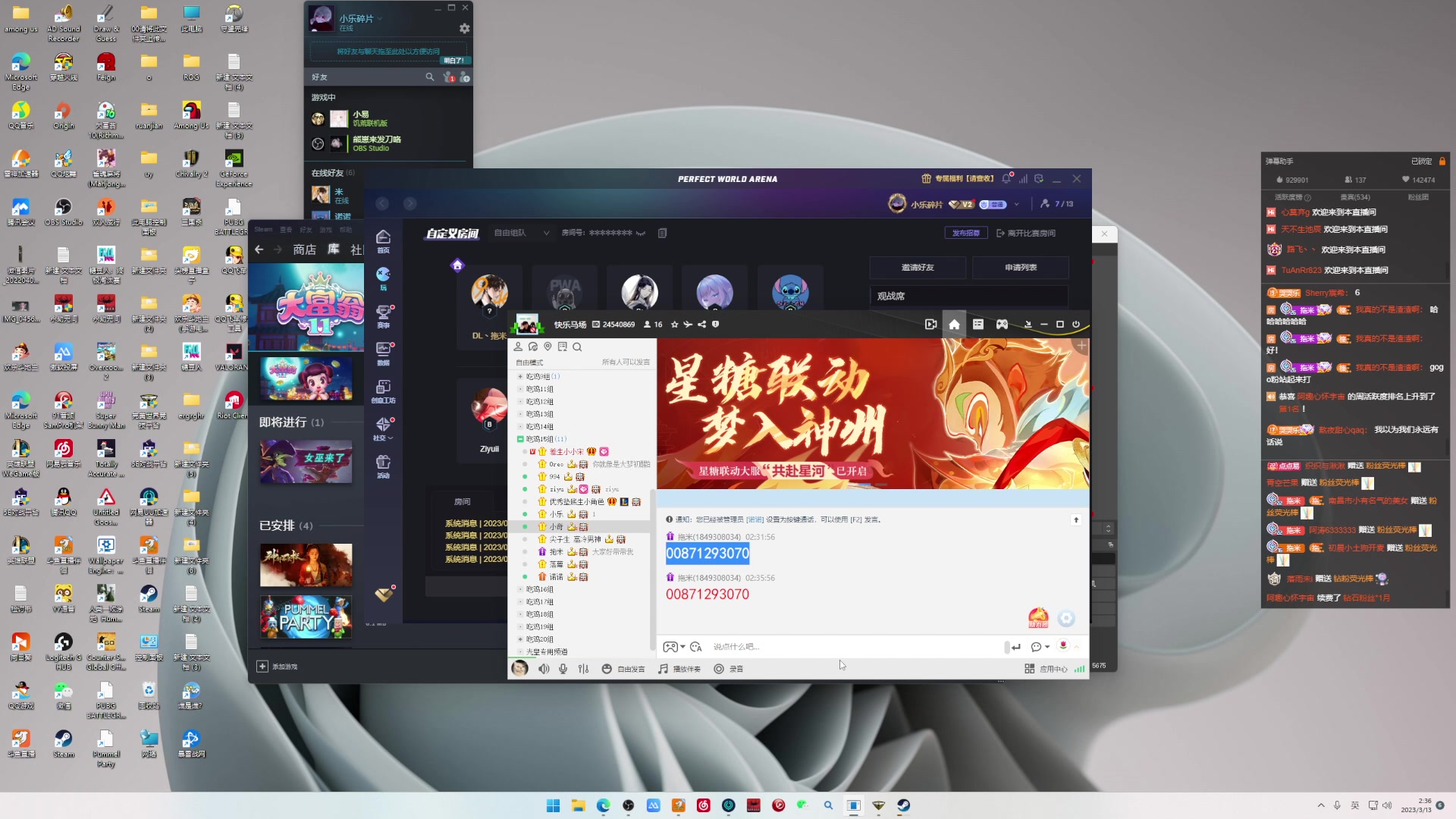Focus the 说点什么吧 chat input field
Viewport: 1456px width, 819px height.
(x=855, y=647)
